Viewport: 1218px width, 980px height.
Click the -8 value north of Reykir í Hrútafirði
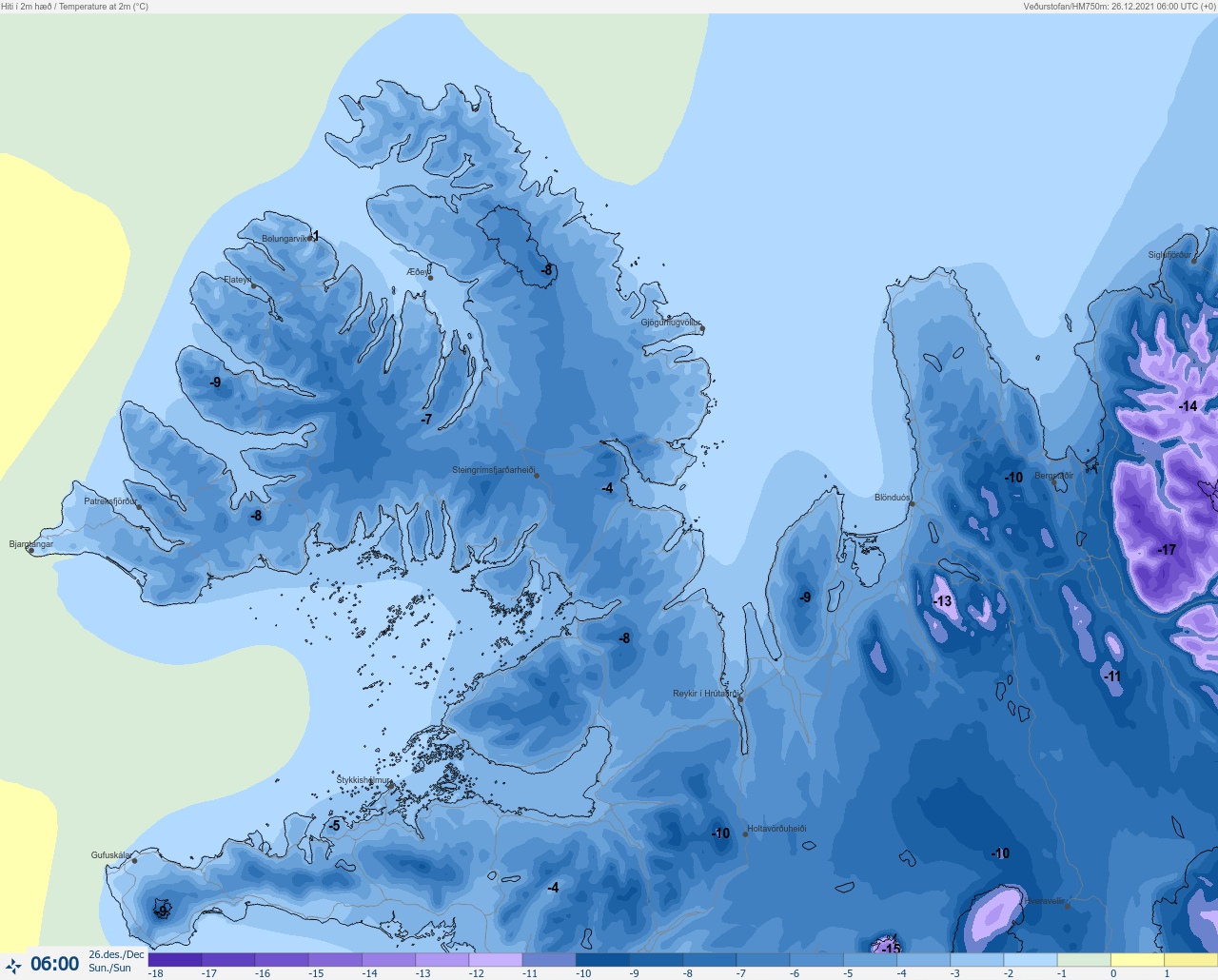[x=624, y=638]
